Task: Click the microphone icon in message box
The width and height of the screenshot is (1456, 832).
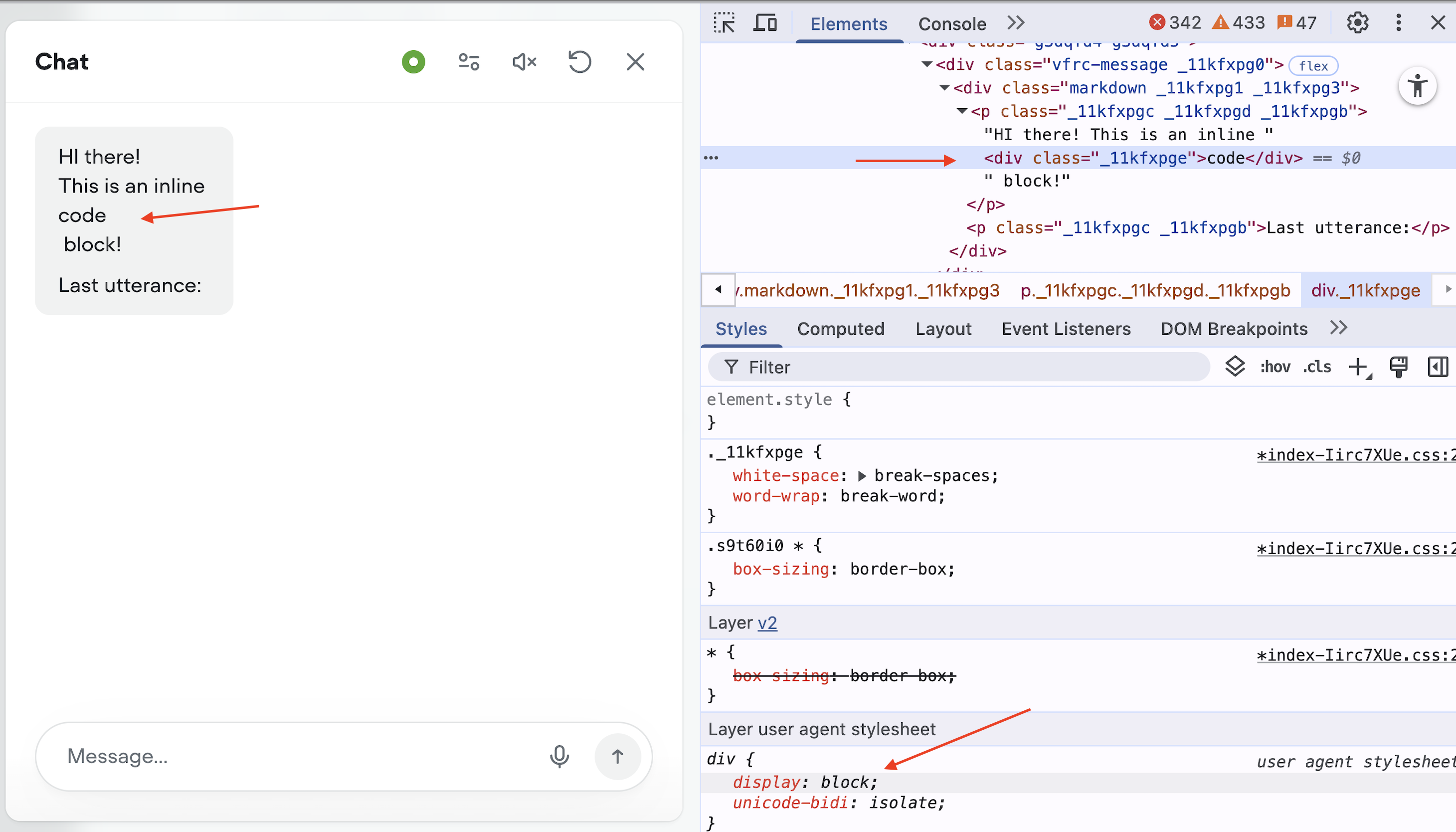Action: point(558,756)
